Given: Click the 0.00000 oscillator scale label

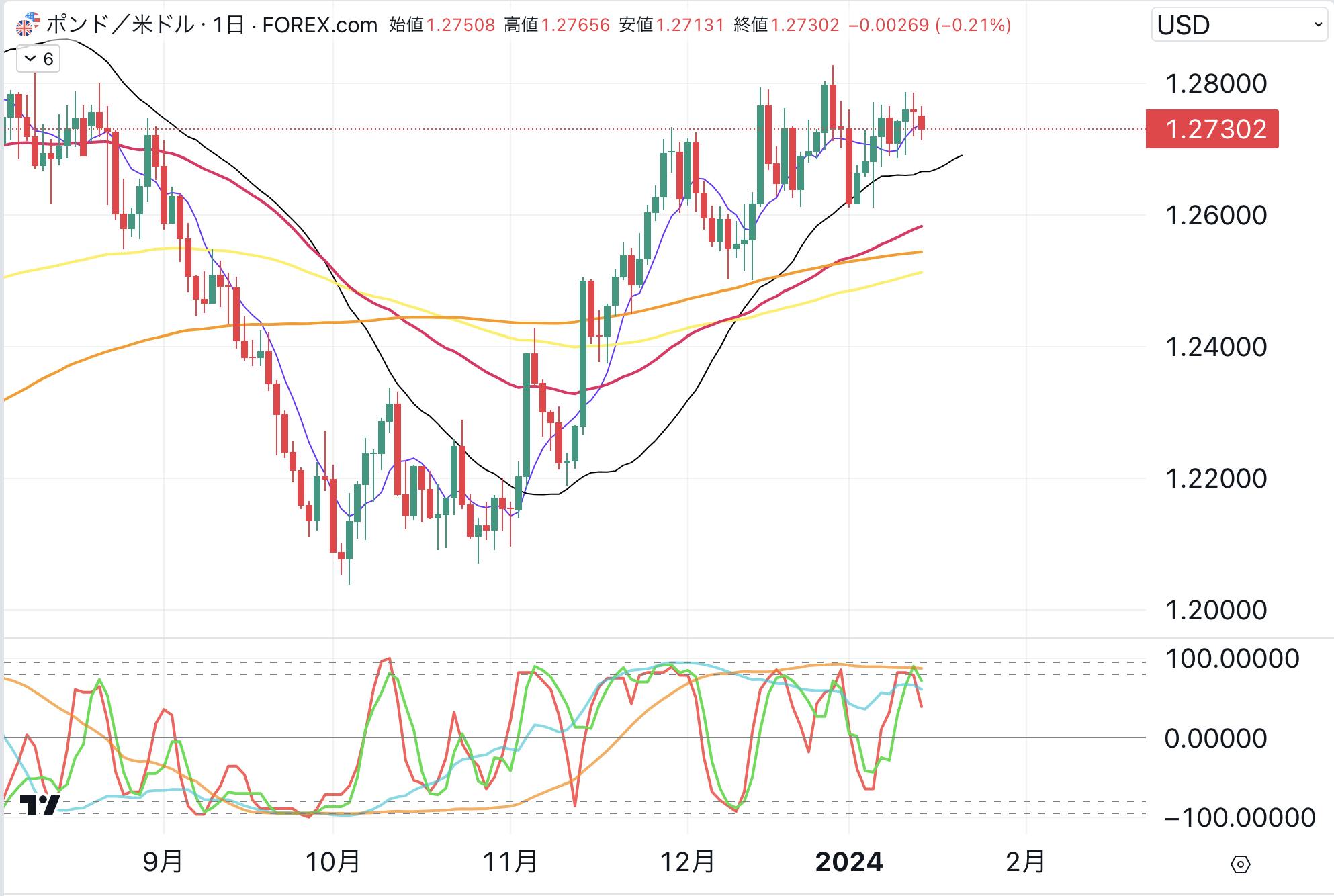Looking at the screenshot, I should (x=1216, y=738).
